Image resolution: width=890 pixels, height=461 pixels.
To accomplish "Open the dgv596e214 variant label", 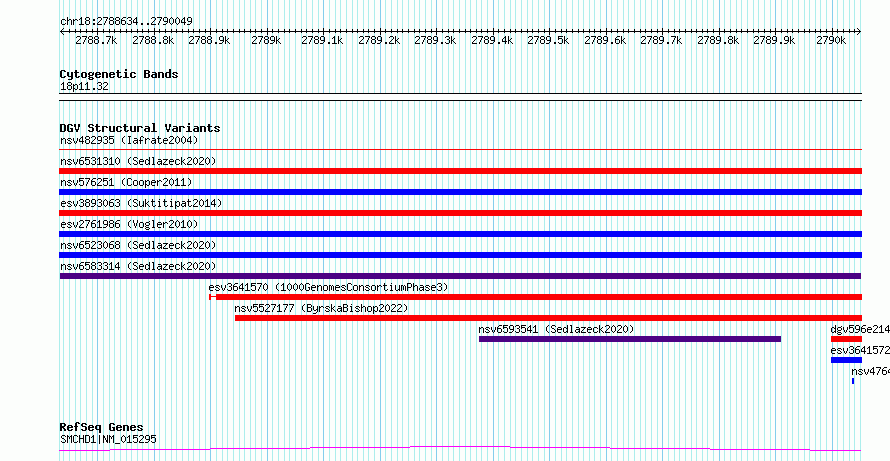I will tap(860, 329).
